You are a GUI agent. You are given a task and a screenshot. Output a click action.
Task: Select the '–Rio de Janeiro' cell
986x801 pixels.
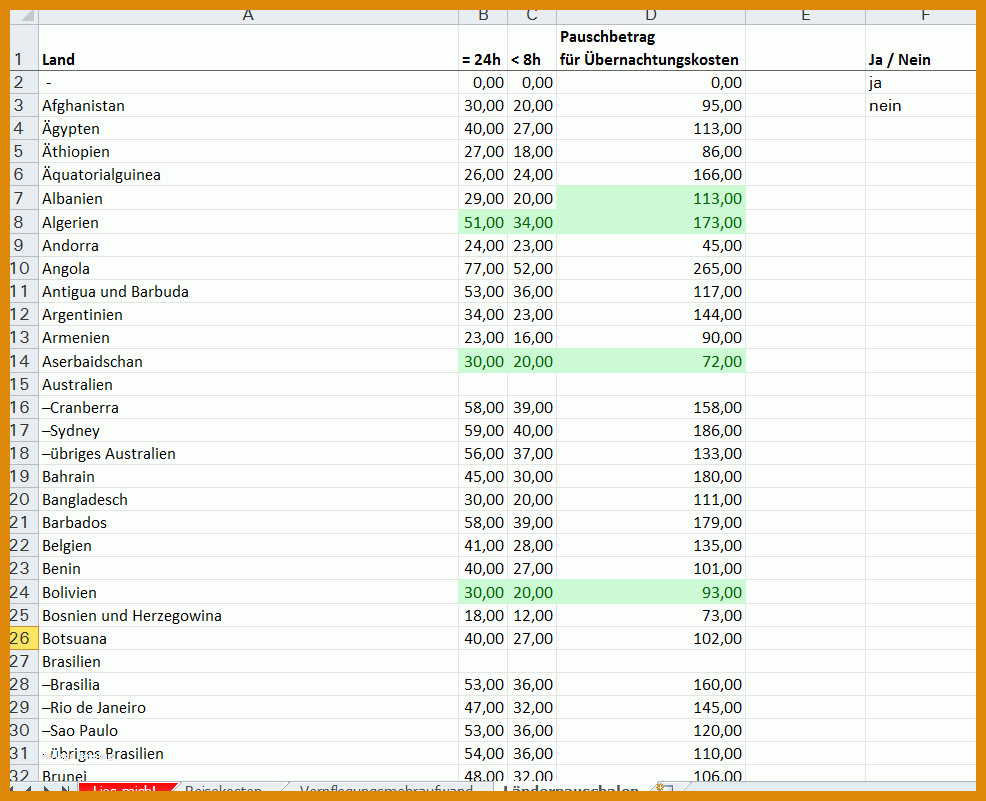pyautogui.click(x=248, y=707)
